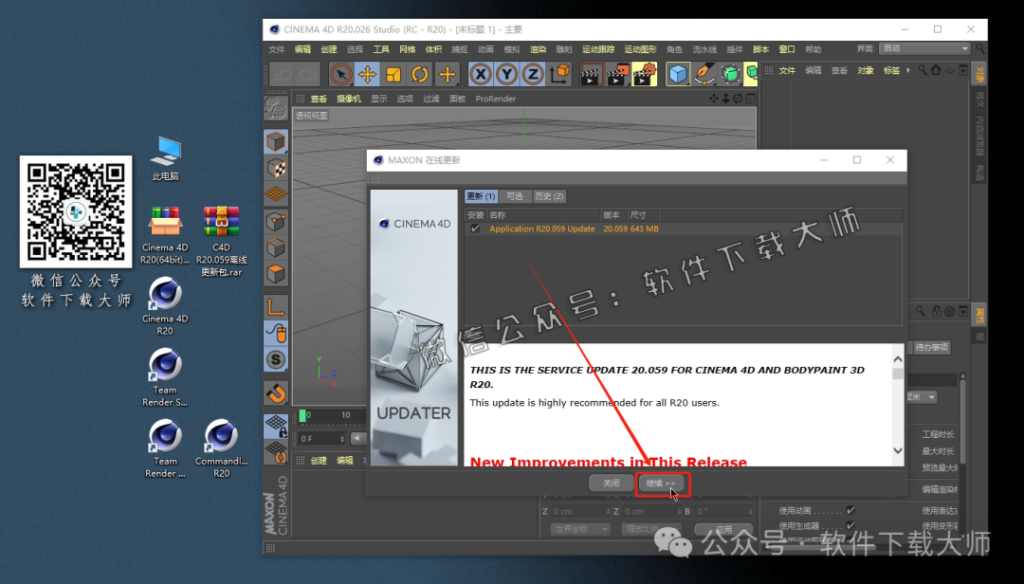Click the 继续 >> button
This screenshot has height=584, width=1024.
662,484
